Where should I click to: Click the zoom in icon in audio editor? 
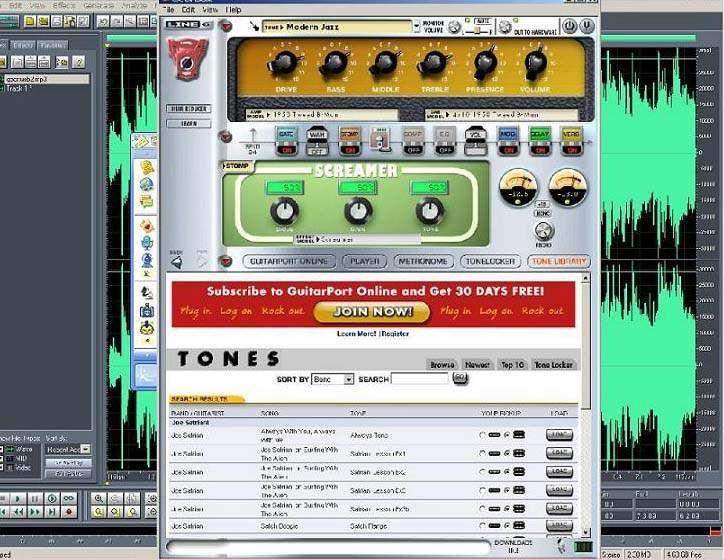point(98,499)
